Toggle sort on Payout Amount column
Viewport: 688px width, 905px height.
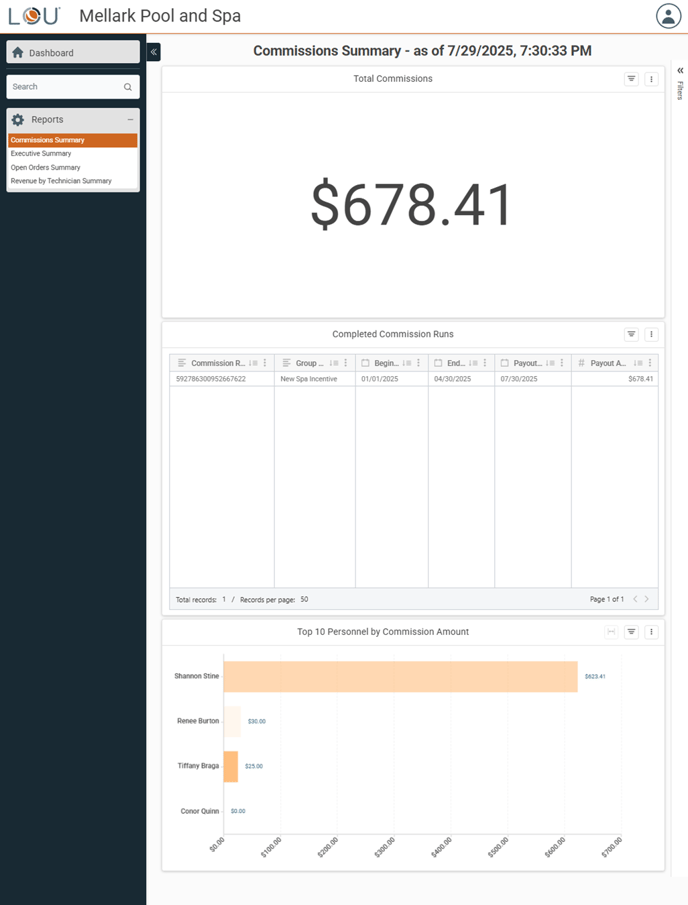click(x=637, y=363)
